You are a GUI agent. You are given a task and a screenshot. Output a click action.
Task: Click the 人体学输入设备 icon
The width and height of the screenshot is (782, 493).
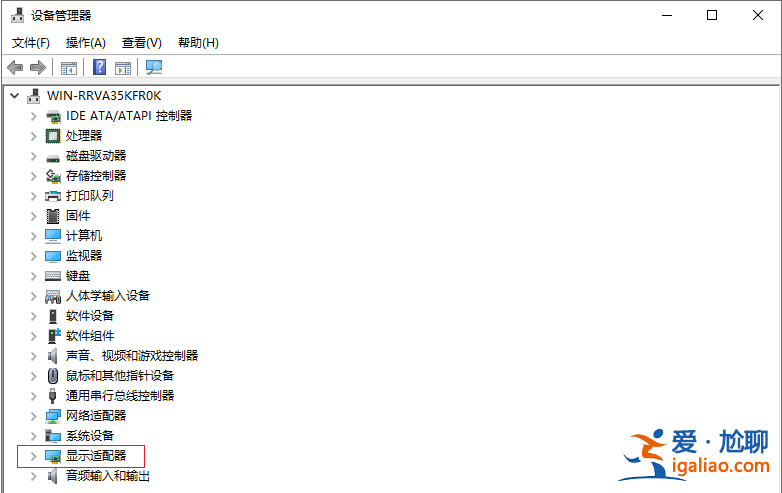(x=53, y=297)
